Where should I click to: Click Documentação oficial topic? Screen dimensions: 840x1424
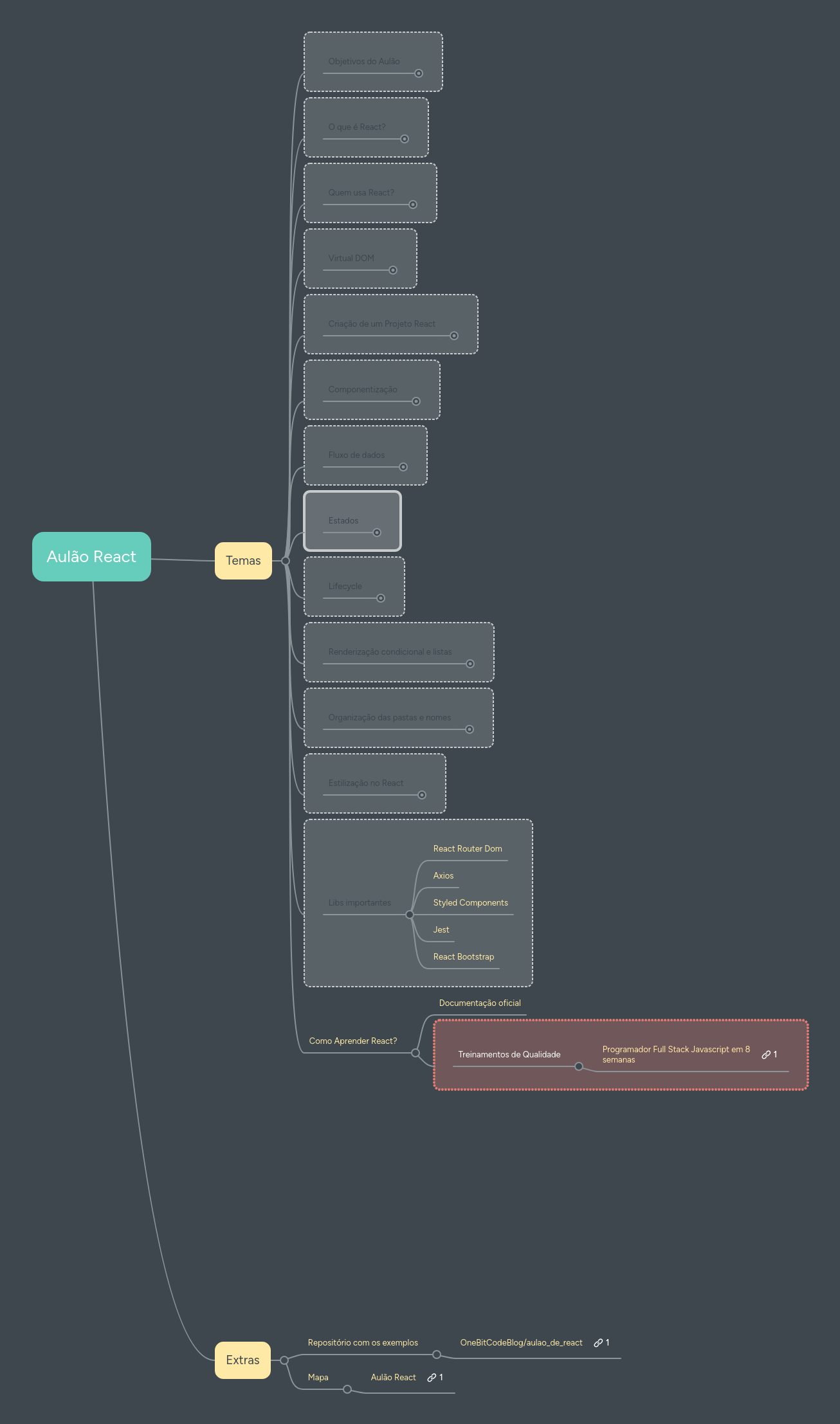(480, 1003)
